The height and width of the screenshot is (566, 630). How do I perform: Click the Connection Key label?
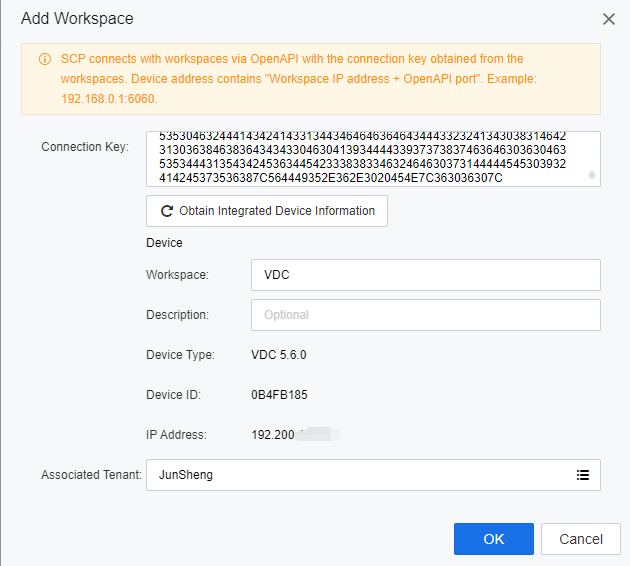(x=85, y=147)
